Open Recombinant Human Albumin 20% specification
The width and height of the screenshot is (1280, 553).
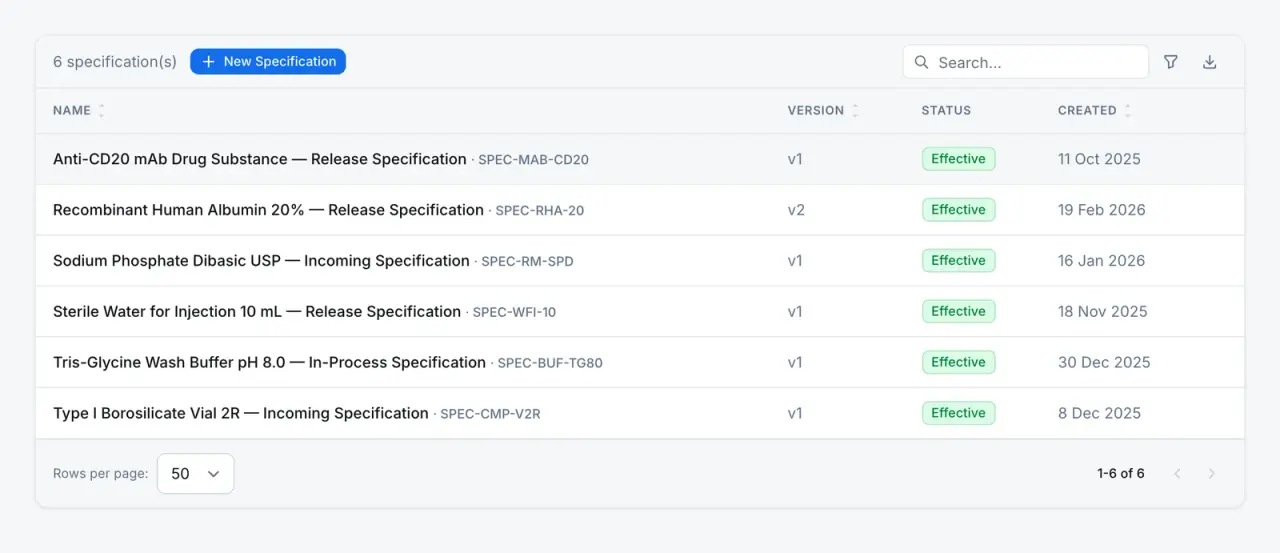point(268,210)
